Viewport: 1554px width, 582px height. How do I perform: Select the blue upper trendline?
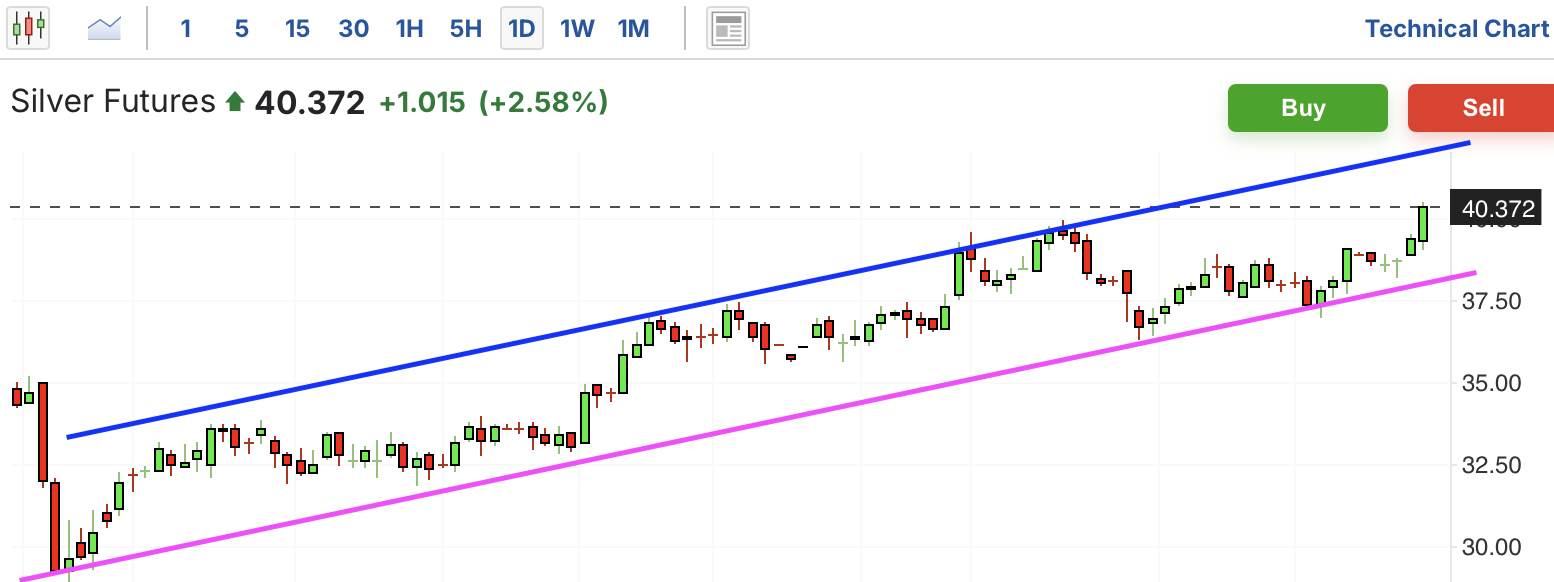tap(768, 290)
